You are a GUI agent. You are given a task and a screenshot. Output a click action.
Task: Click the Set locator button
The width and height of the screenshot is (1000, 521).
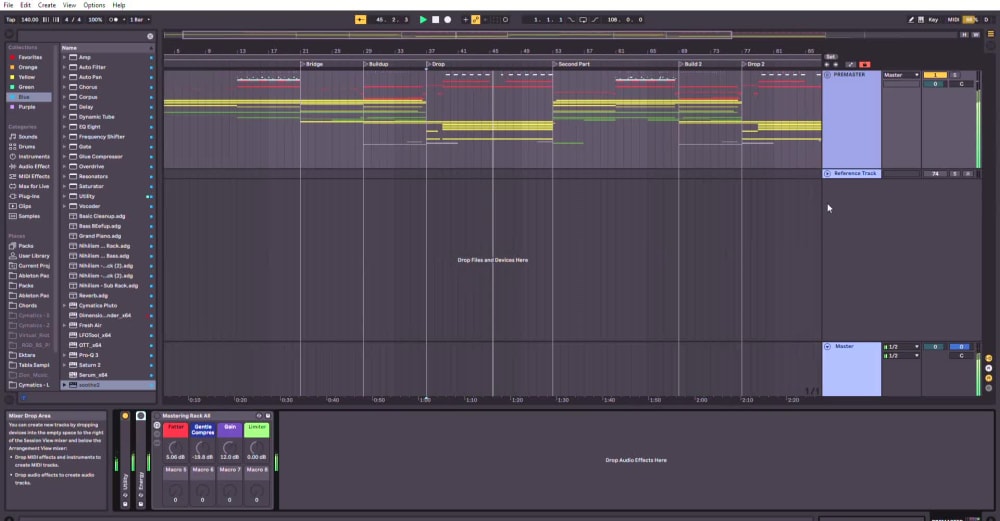point(830,57)
